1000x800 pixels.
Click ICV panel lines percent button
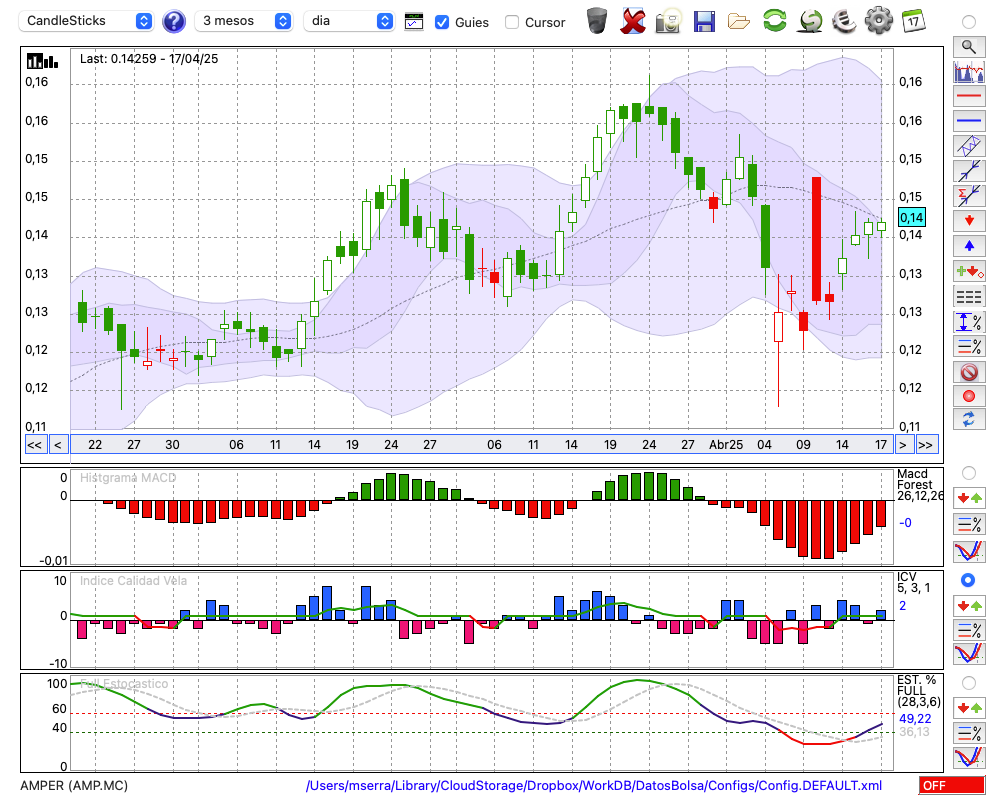[x=969, y=630]
